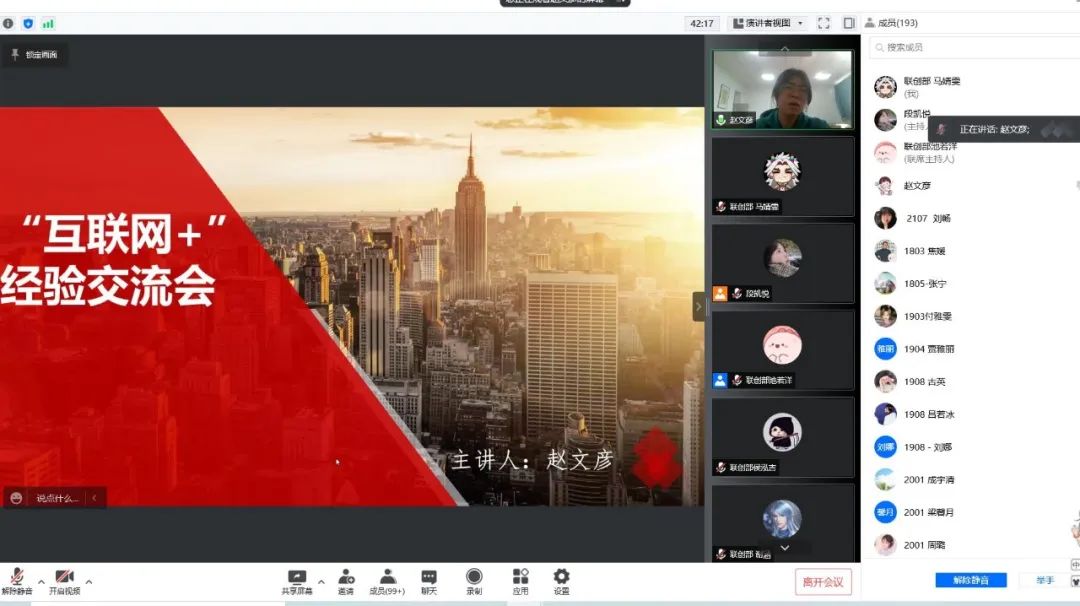1080x606 pixels.
Task: Select member 1908 古英
Action: (x=973, y=381)
